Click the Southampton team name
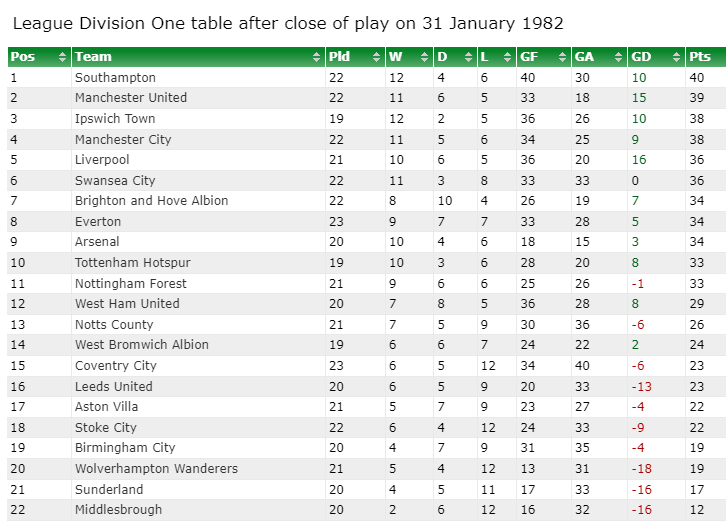Image resolution: width=726 pixels, height=532 pixels. pos(115,77)
